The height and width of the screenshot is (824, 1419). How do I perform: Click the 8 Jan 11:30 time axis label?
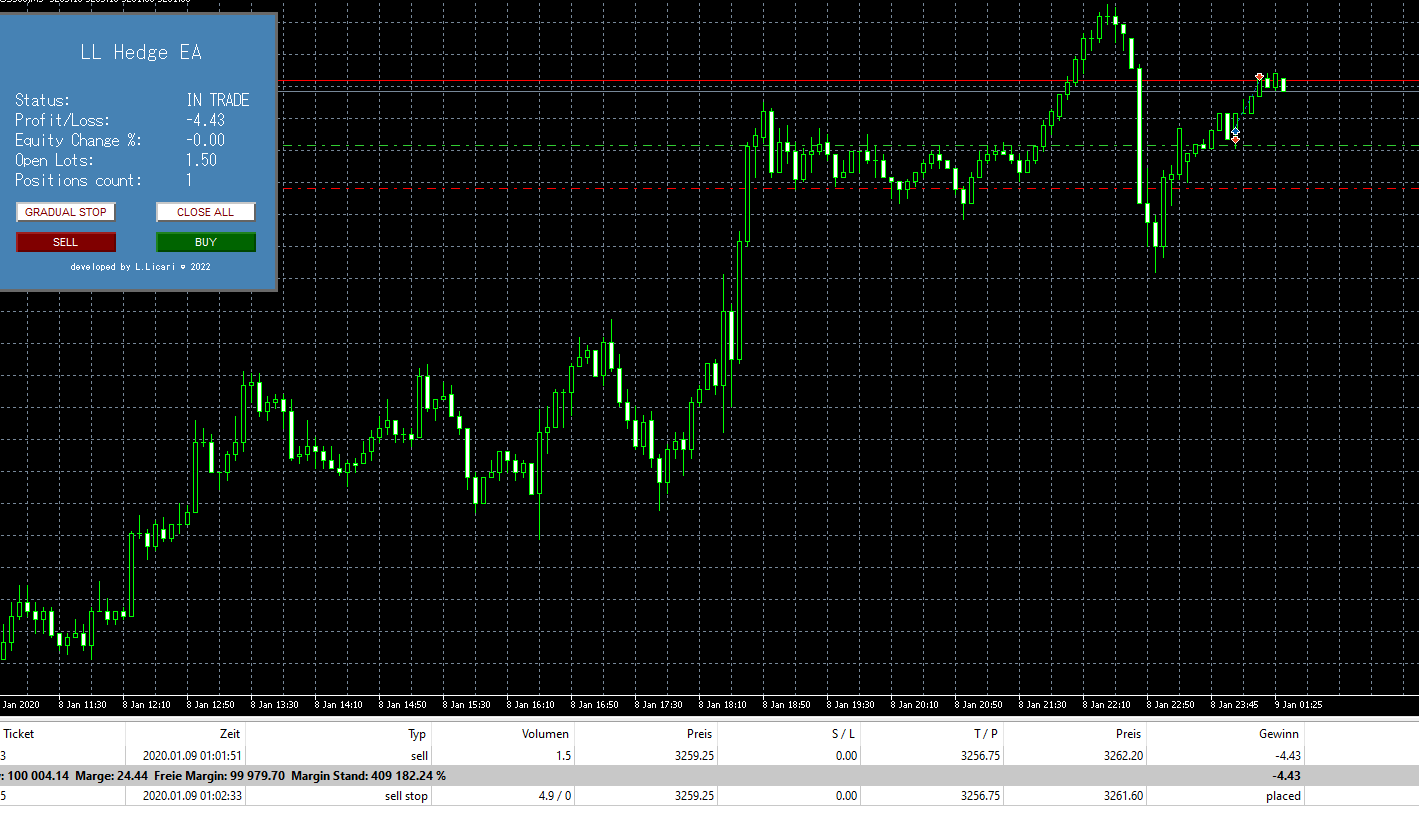82,705
